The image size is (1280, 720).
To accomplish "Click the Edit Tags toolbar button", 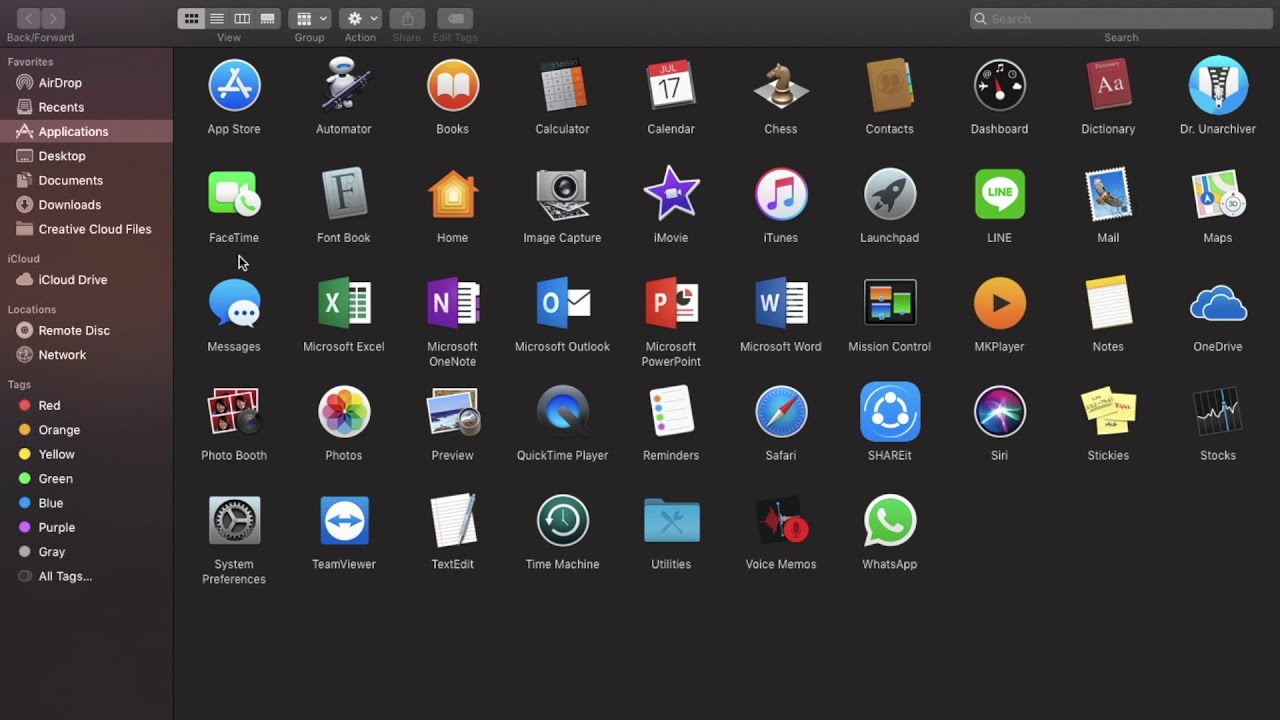I will 455,18.
